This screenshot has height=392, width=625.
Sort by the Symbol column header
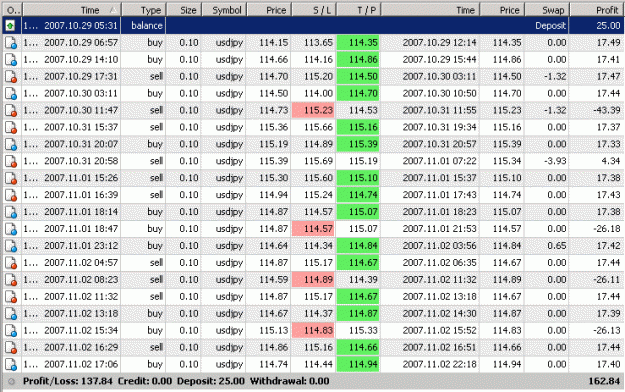[224, 10]
